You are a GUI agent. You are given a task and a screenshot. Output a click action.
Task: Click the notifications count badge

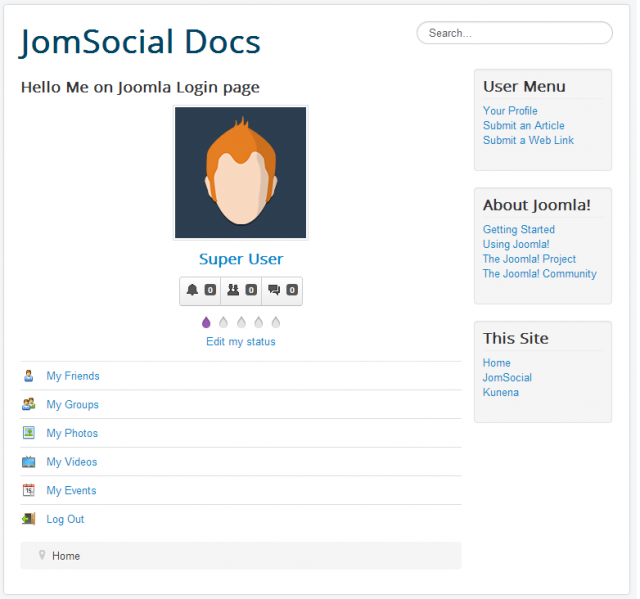[210, 290]
